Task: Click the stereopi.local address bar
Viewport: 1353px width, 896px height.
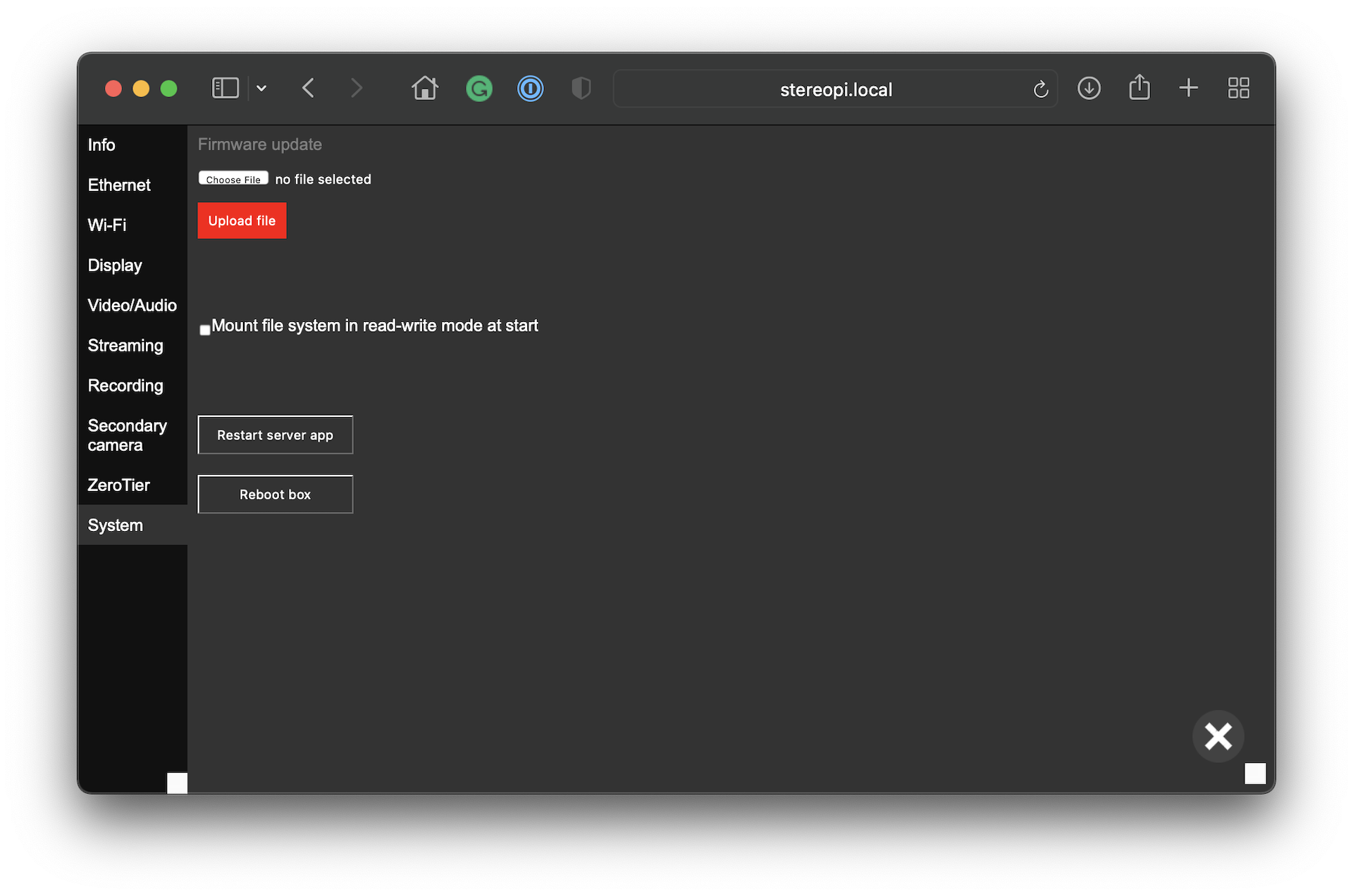Action: pos(835,89)
